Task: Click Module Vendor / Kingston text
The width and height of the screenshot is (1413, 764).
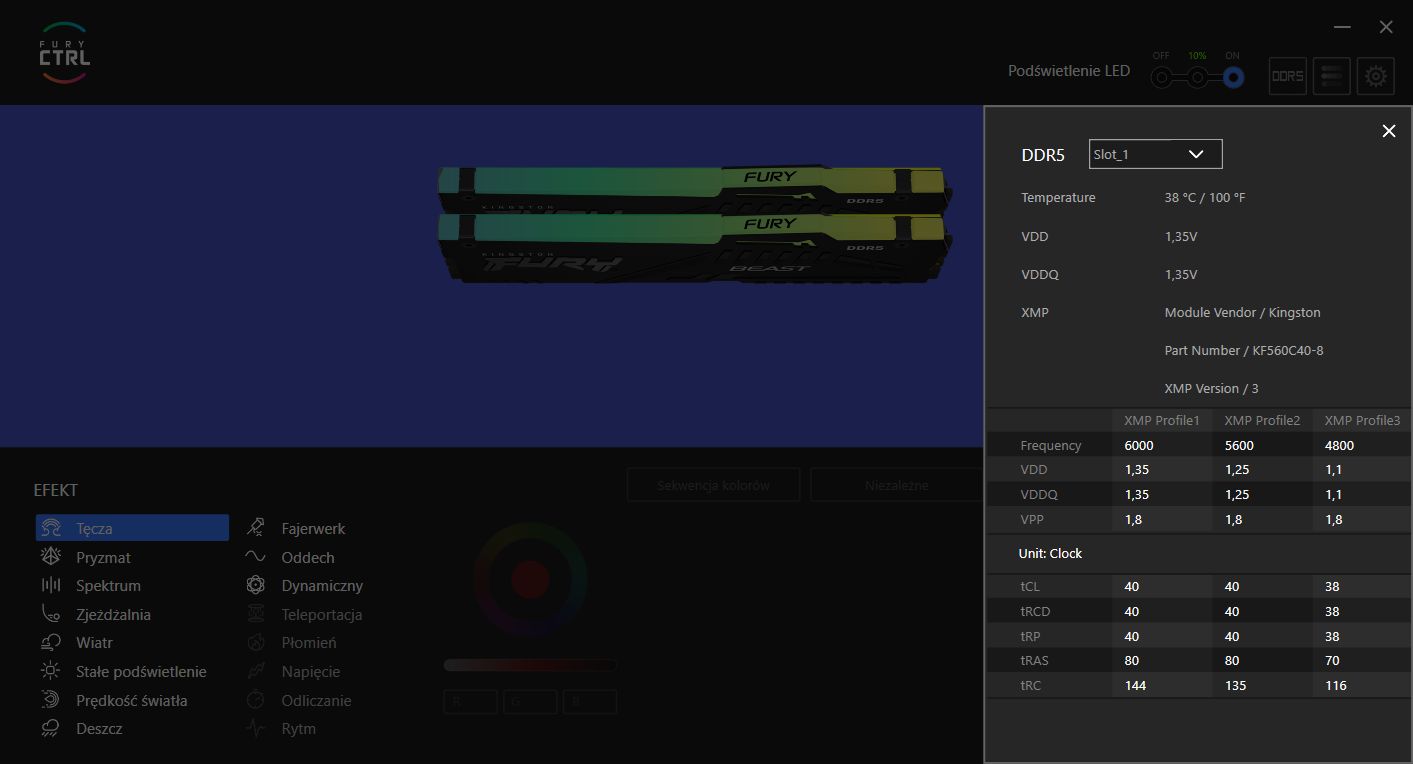Action: 1243,312
